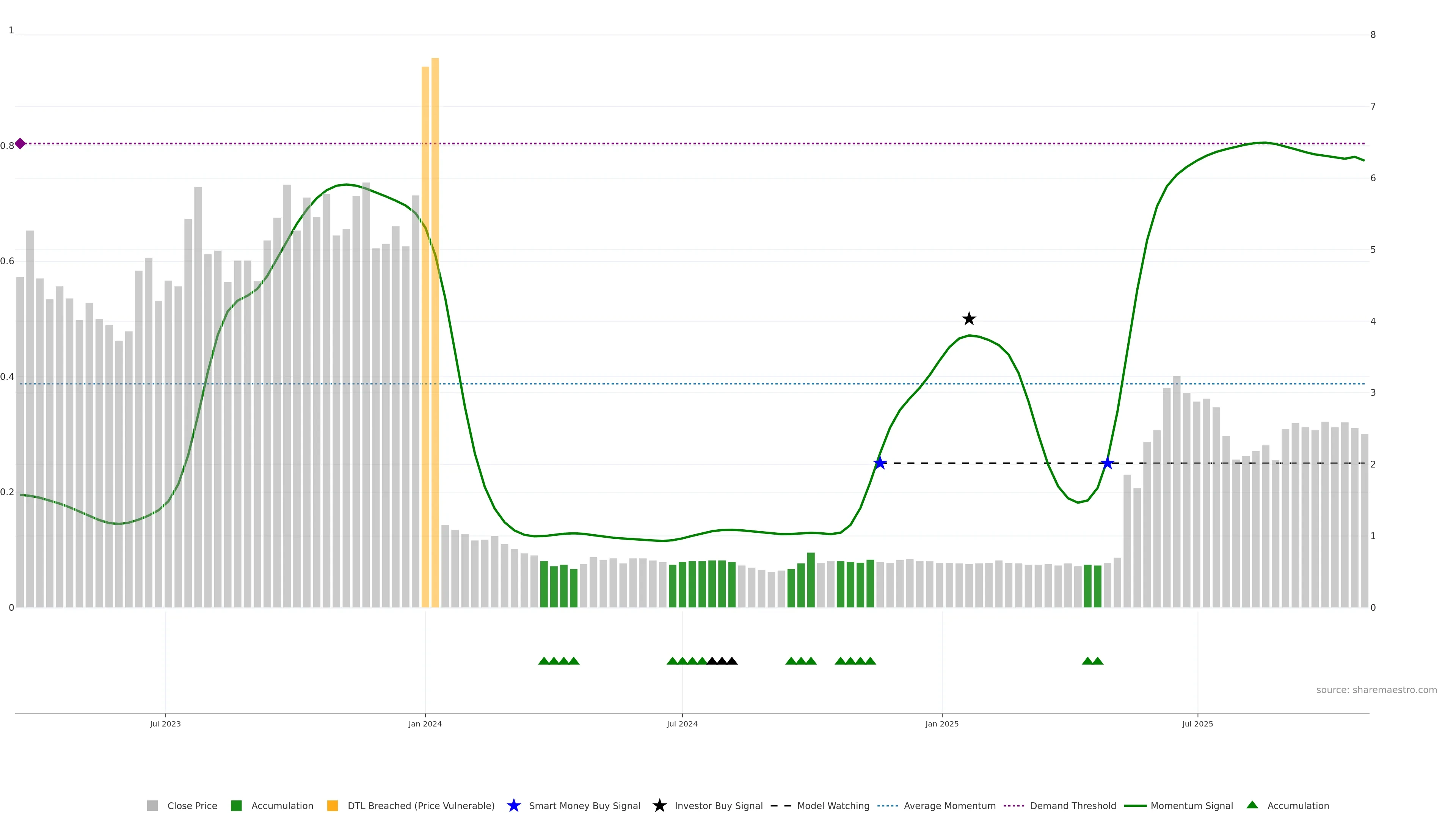The height and width of the screenshot is (819, 1456).
Task: Click the Average Momentum legend label
Action: (949, 806)
